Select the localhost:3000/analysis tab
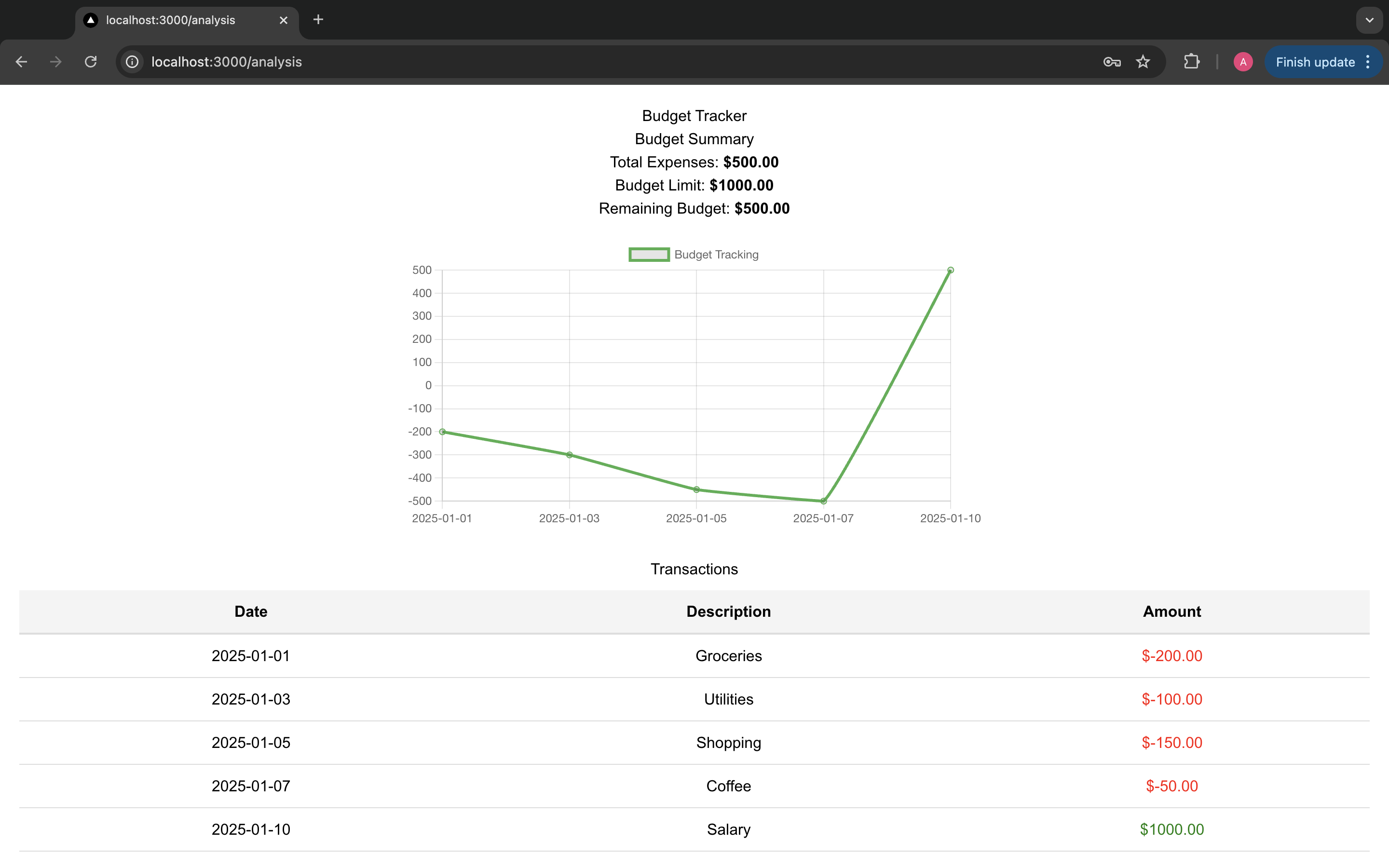The height and width of the screenshot is (868, 1389). tap(170, 20)
